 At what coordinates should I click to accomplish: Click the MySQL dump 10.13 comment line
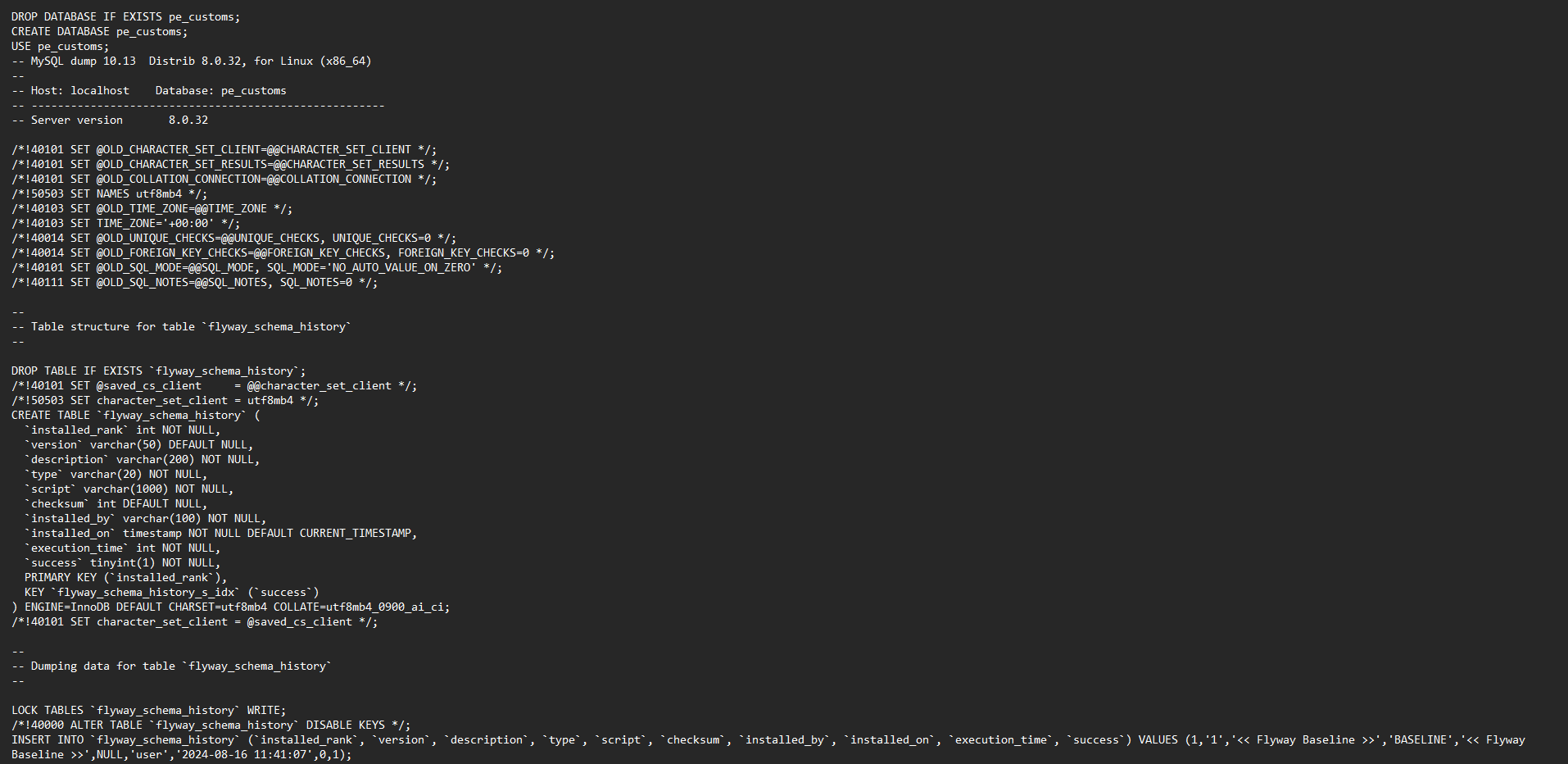coord(192,61)
